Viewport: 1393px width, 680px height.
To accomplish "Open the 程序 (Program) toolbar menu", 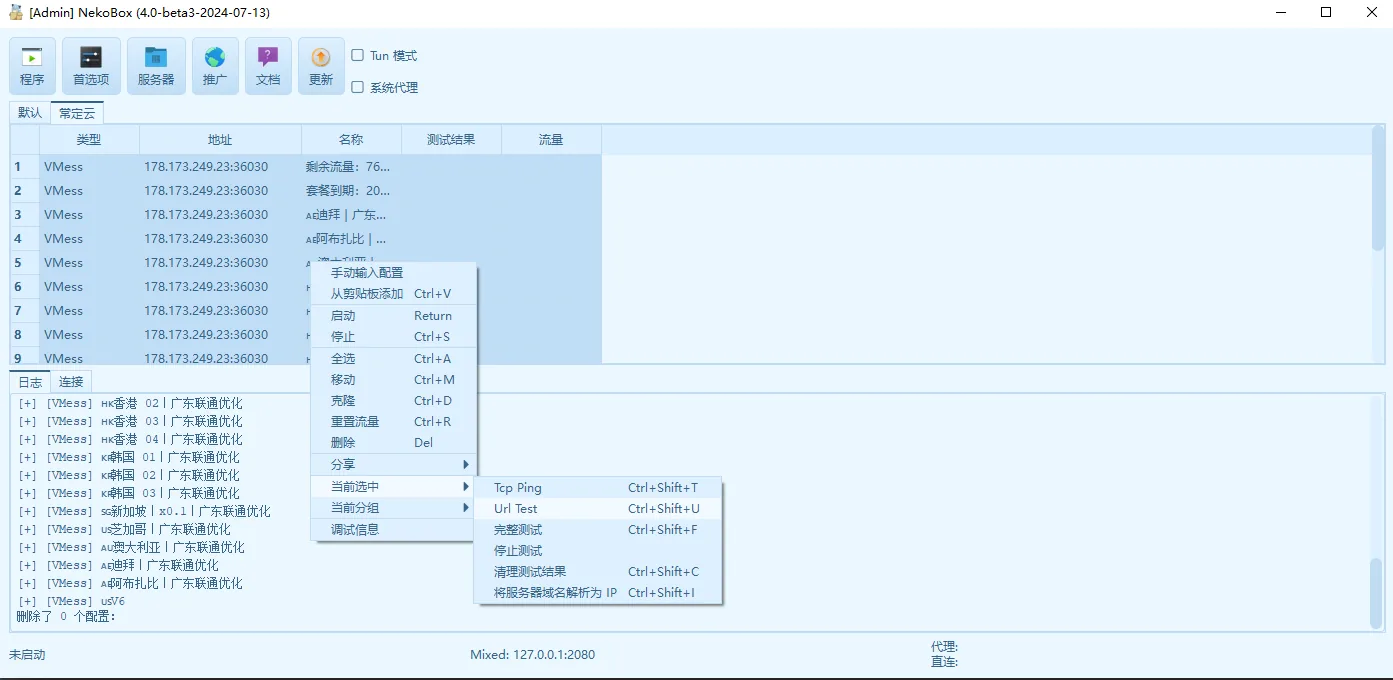I will point(32,66).
